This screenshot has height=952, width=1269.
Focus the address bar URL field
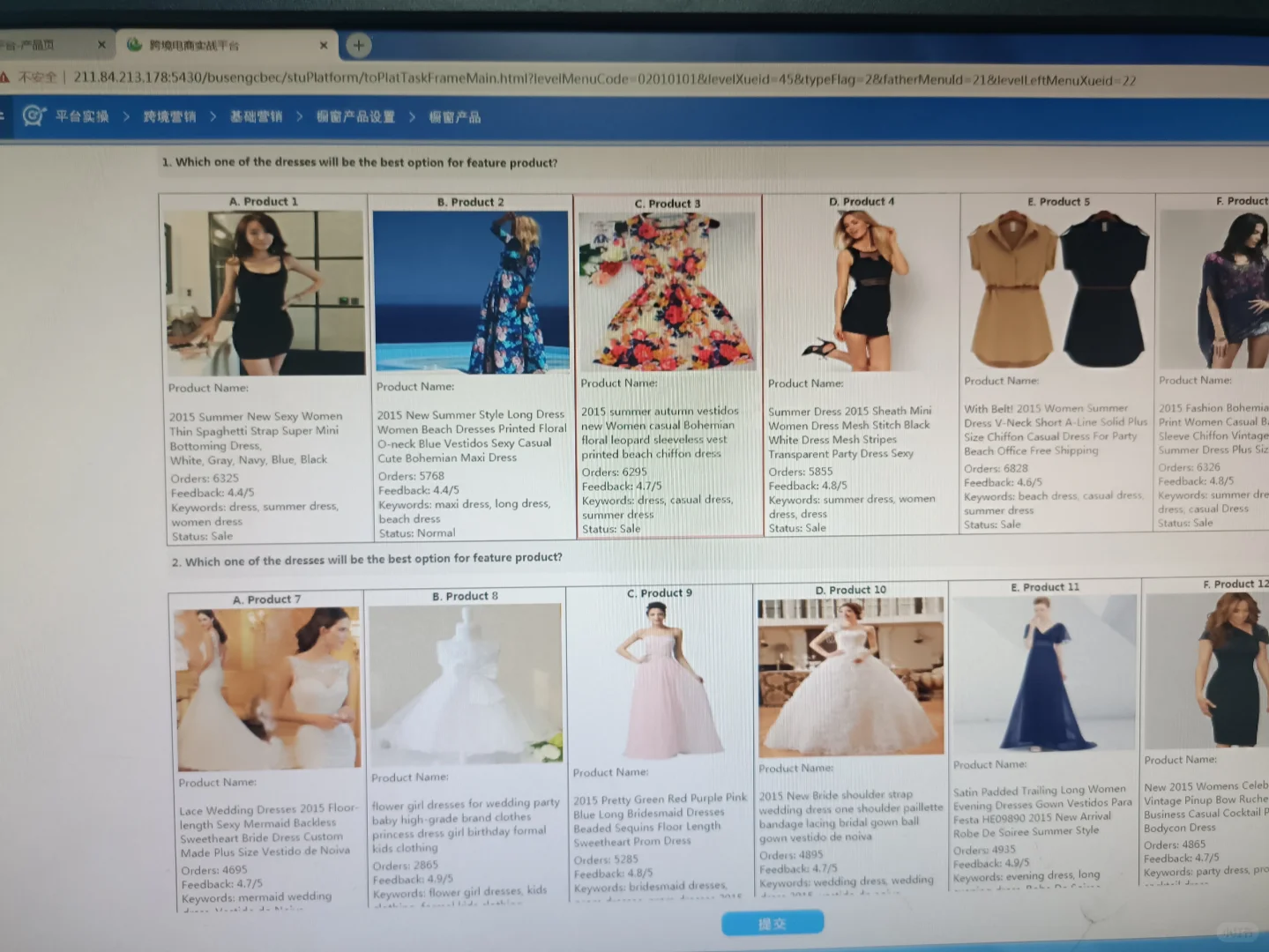pos(604,78)
